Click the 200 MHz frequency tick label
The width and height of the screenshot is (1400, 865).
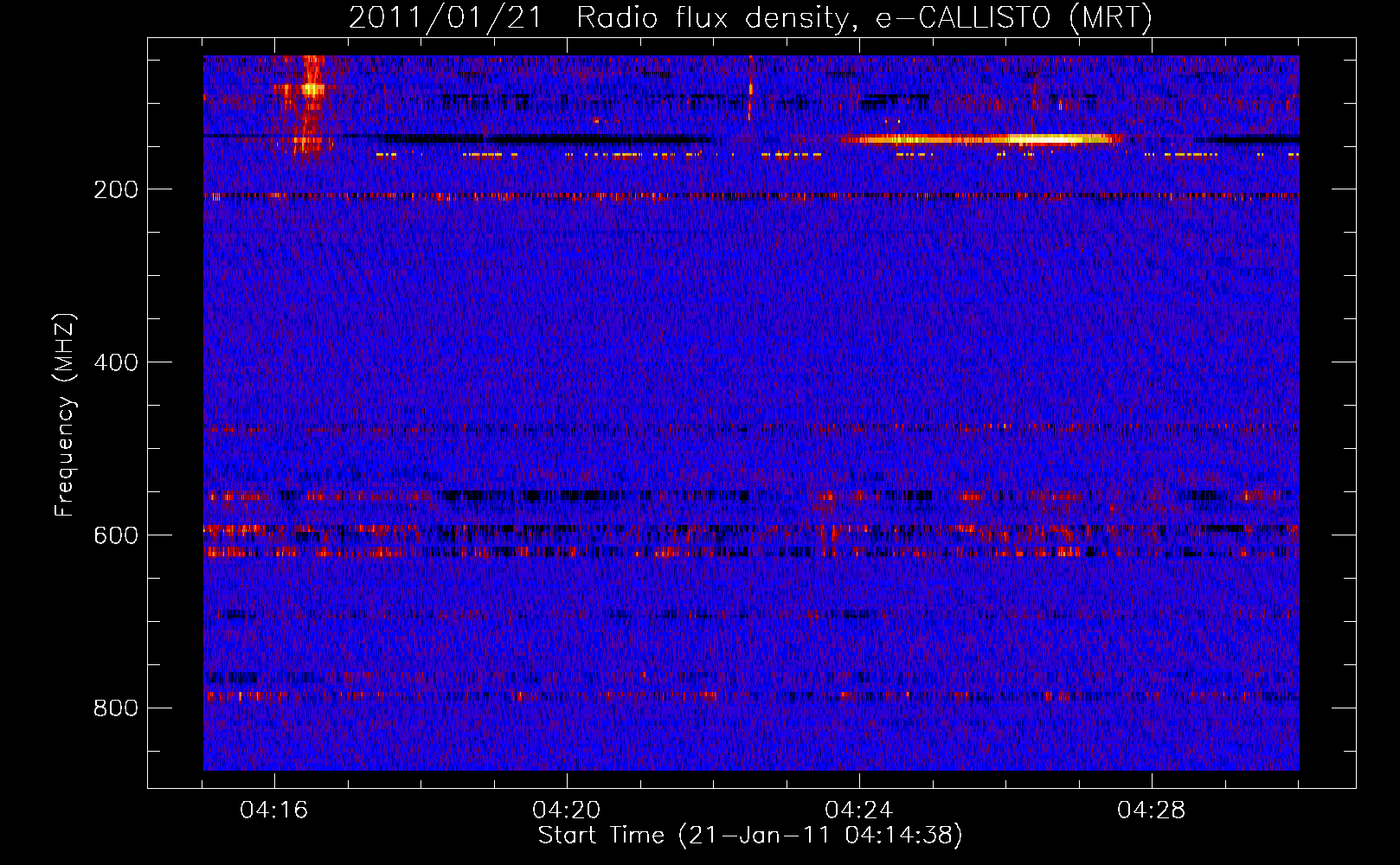point(116,189)
